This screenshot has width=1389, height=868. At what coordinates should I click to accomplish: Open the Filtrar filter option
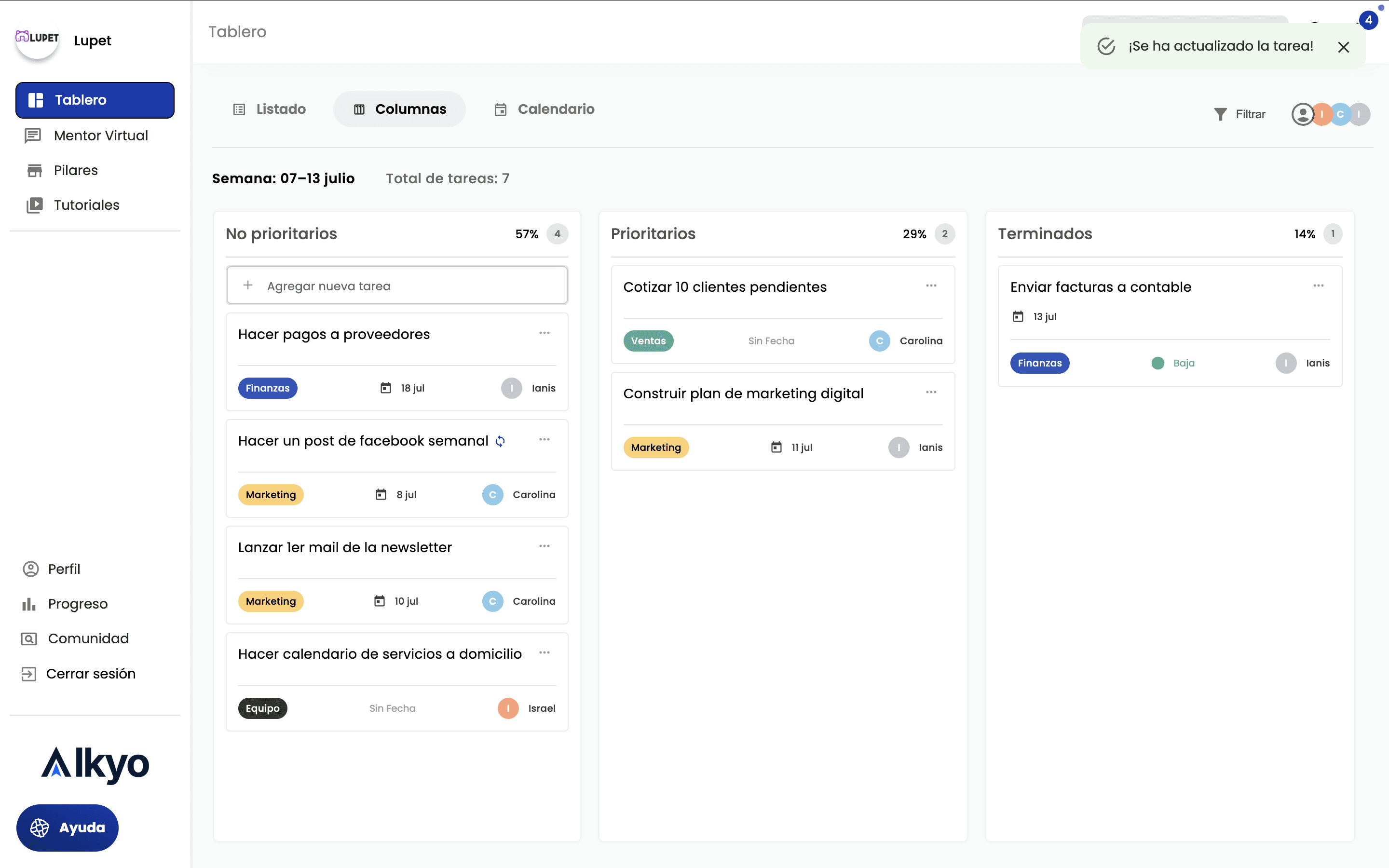pyautogui.click(x=1240, y=114)
